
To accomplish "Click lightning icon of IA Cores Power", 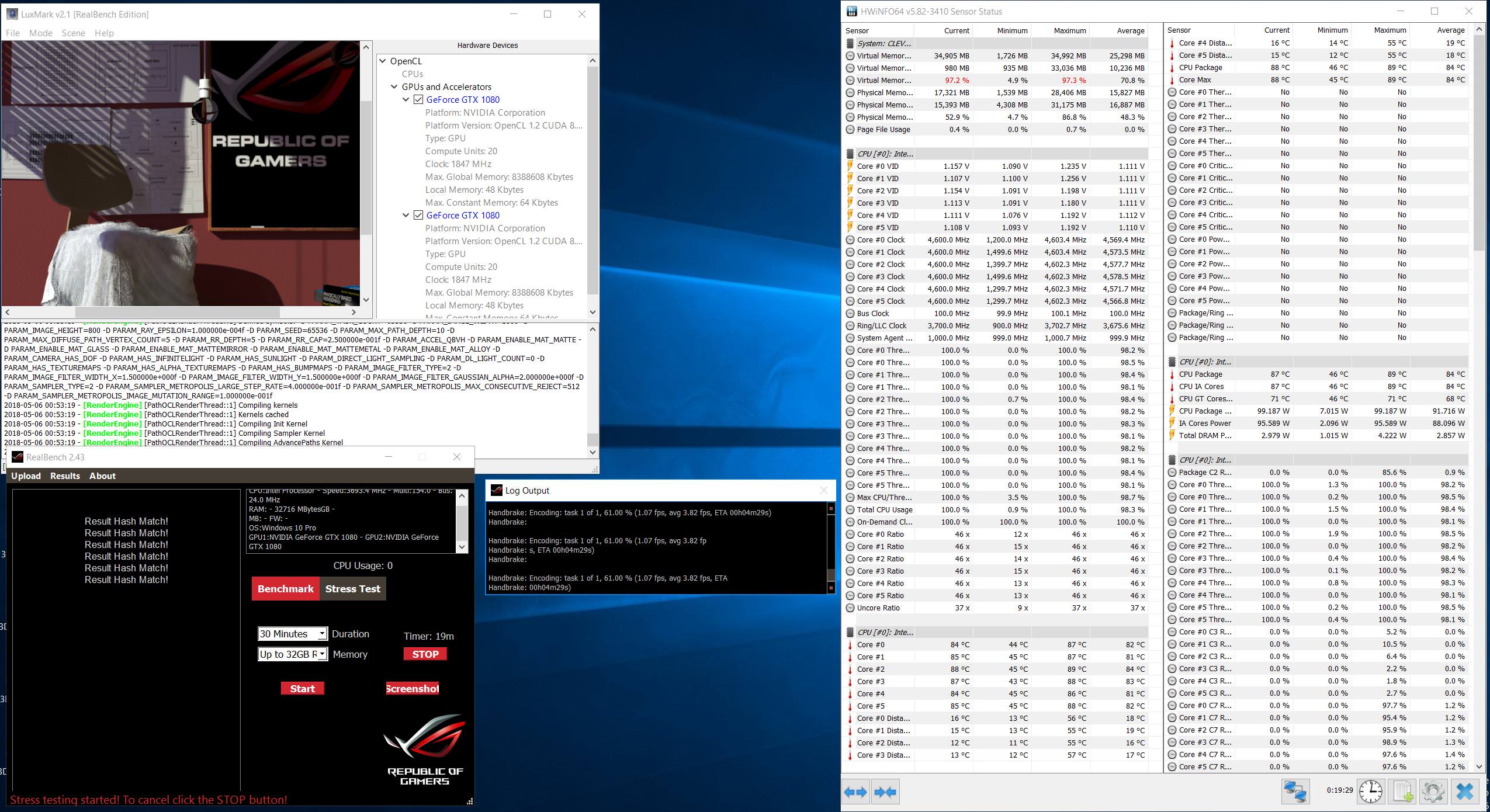I will point(1172,423).
